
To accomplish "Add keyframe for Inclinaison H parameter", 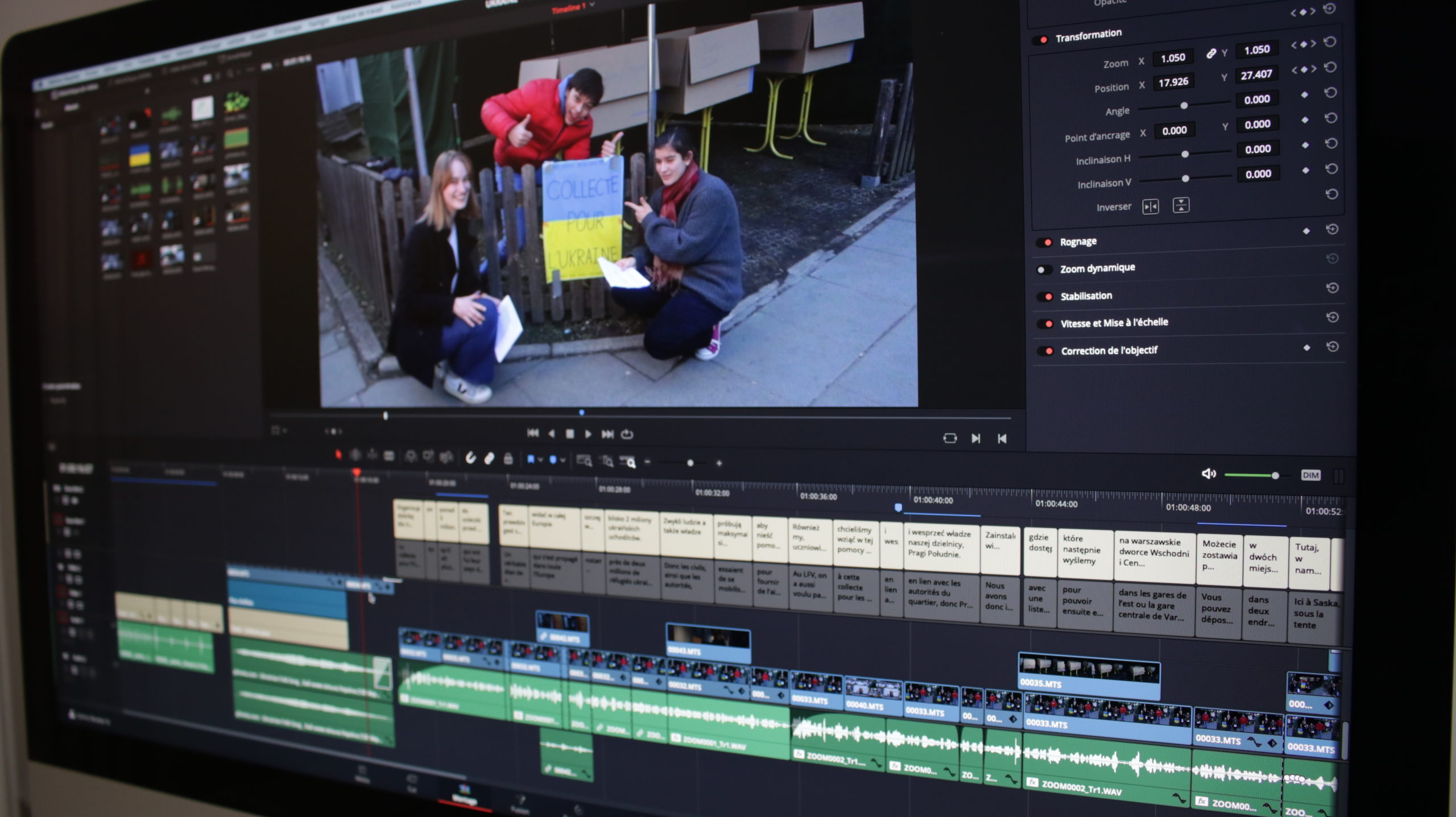I will click(x=1306, y=145).
